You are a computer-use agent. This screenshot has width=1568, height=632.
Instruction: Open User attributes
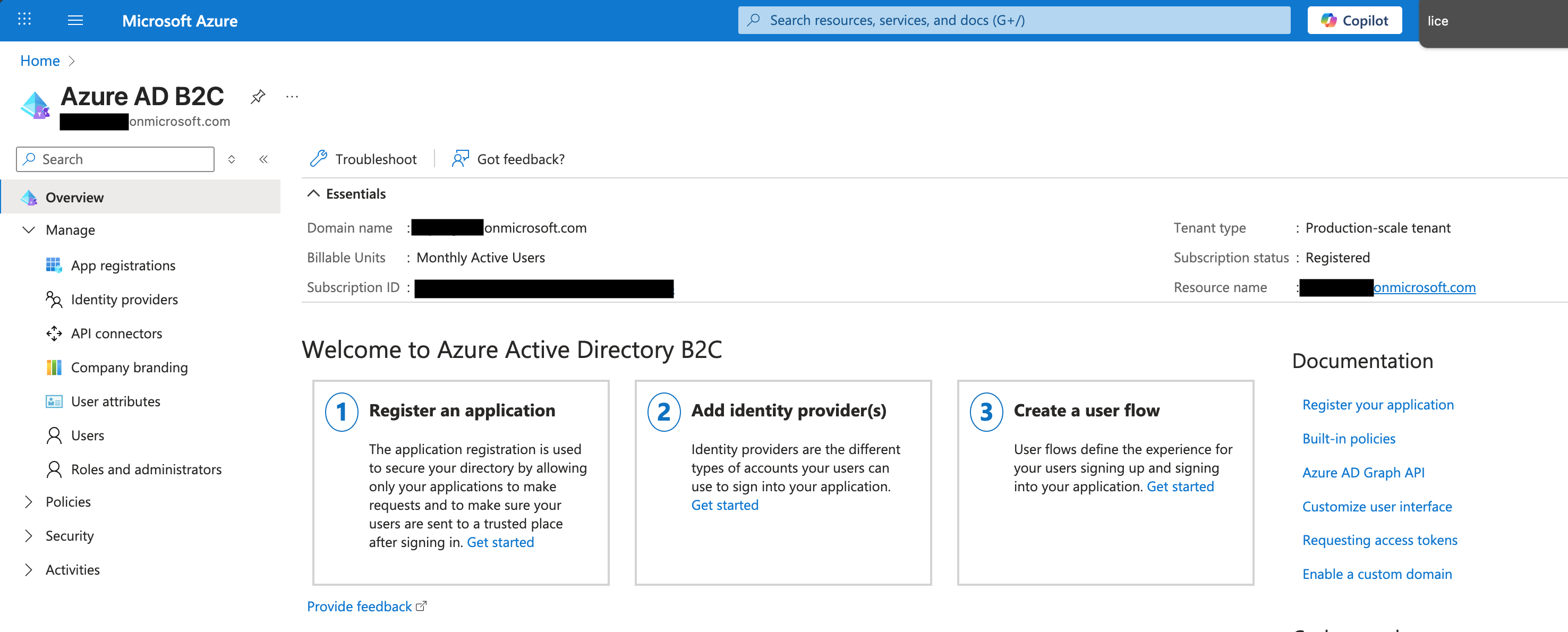pyautogui.click(x=116, y=402)
